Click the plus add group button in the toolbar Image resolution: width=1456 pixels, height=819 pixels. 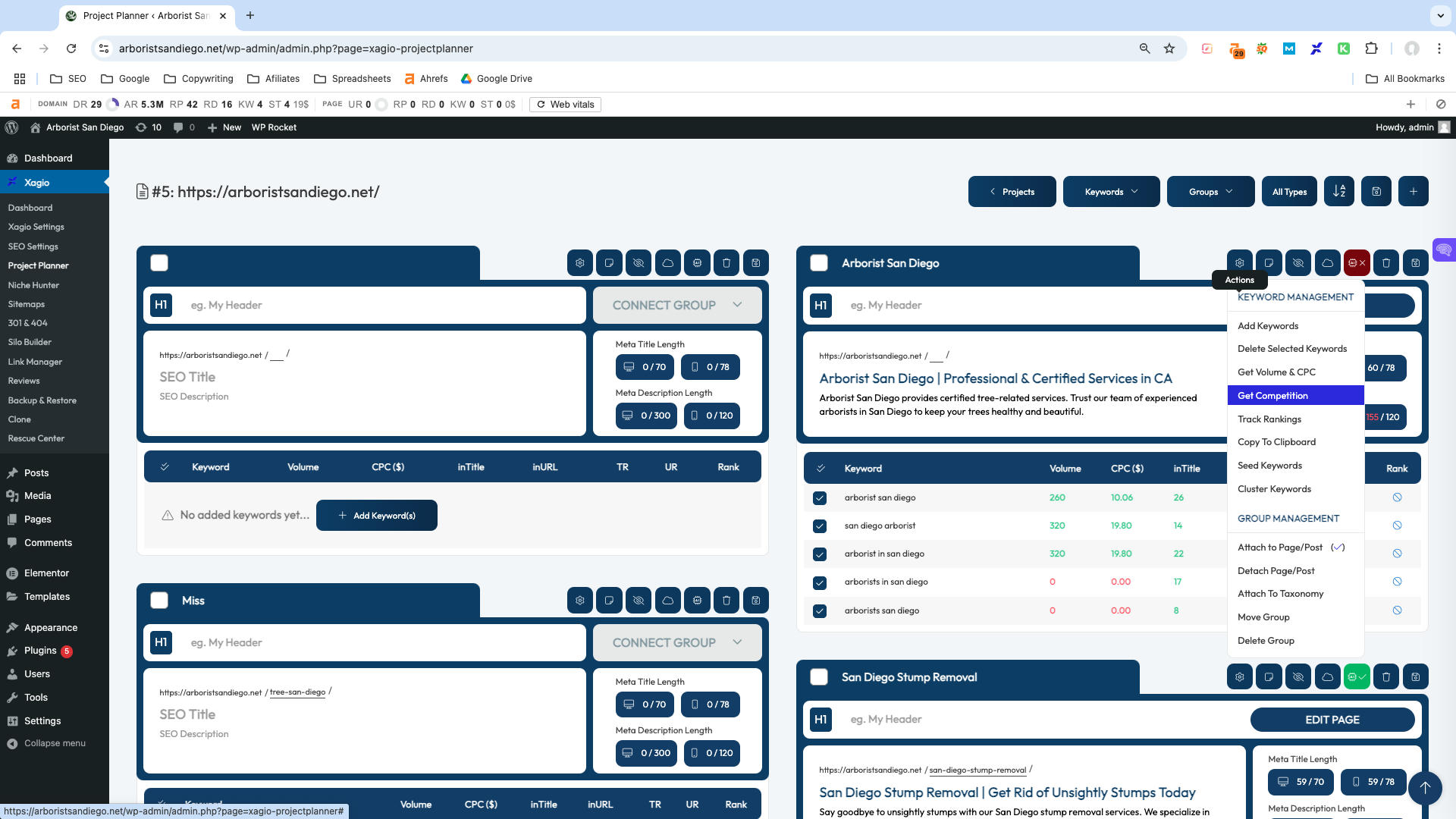[x=1414, y=192]
